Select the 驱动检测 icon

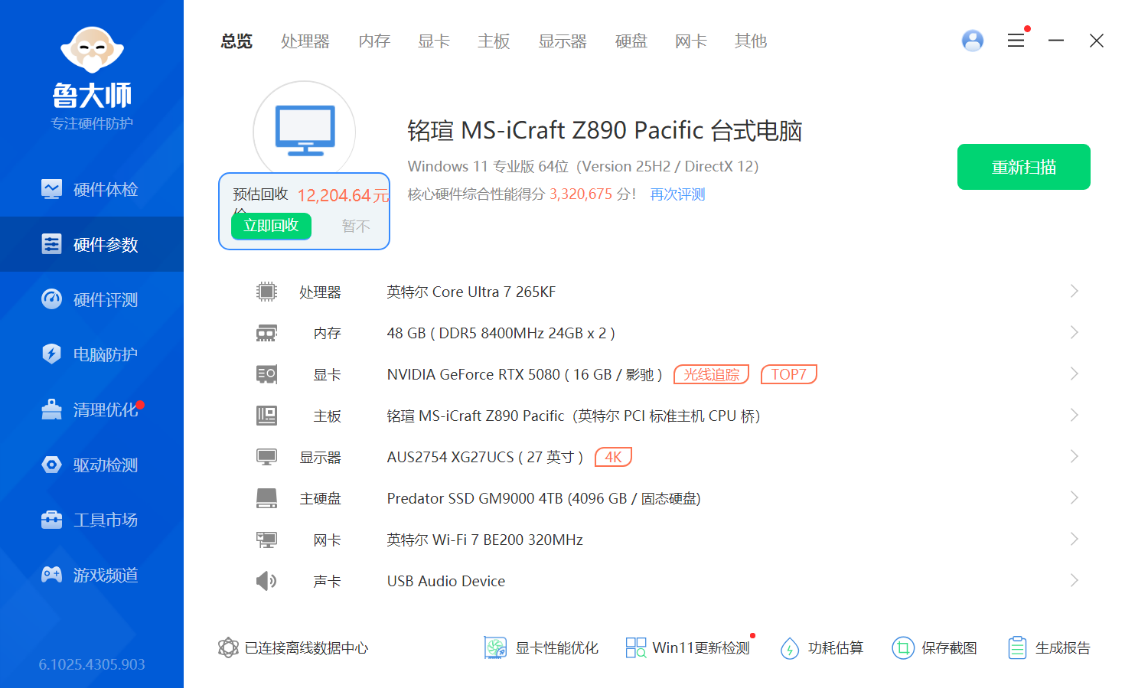[52, 464]
